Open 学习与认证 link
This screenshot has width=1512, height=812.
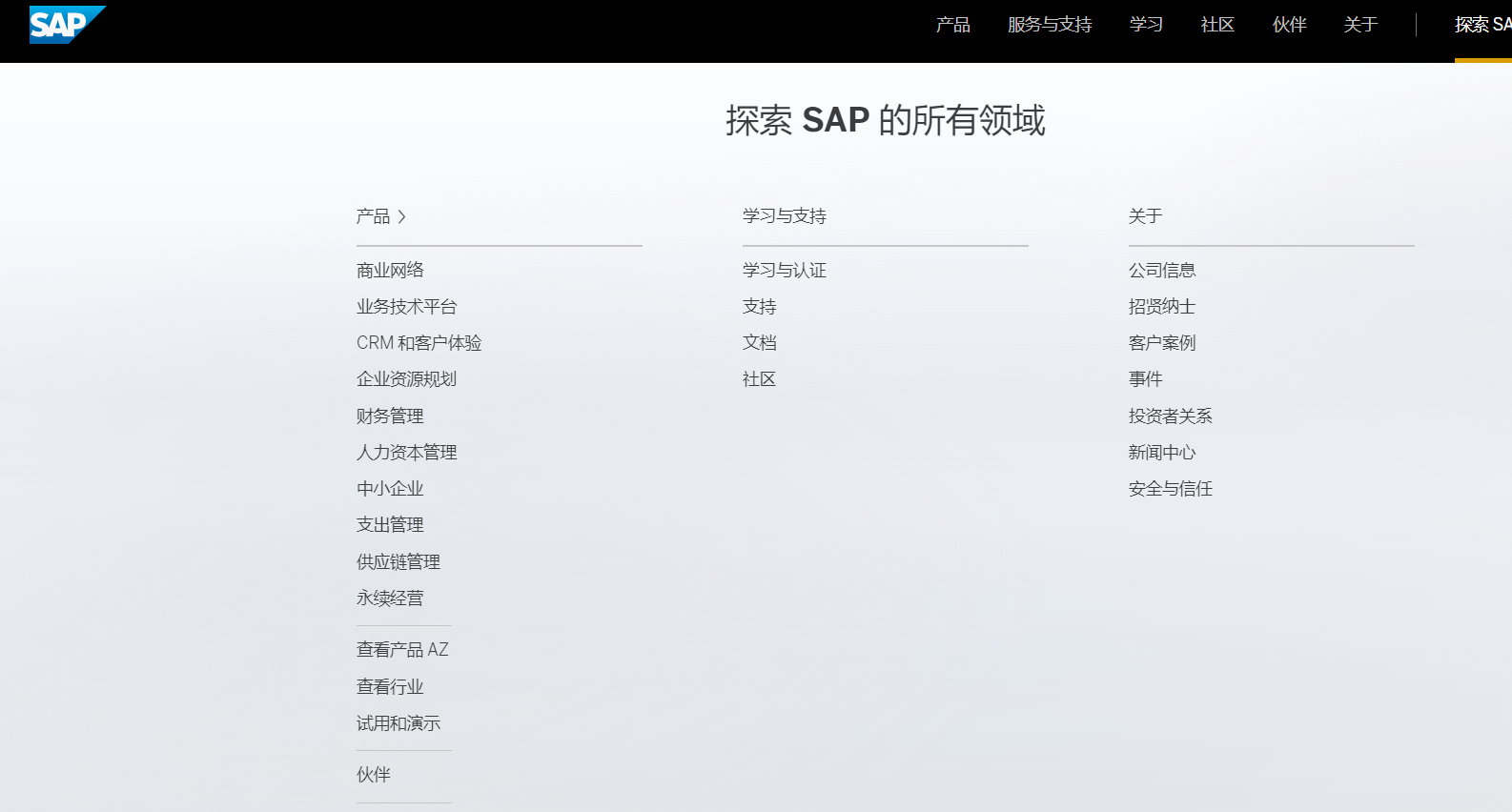[x=785, y=271]
